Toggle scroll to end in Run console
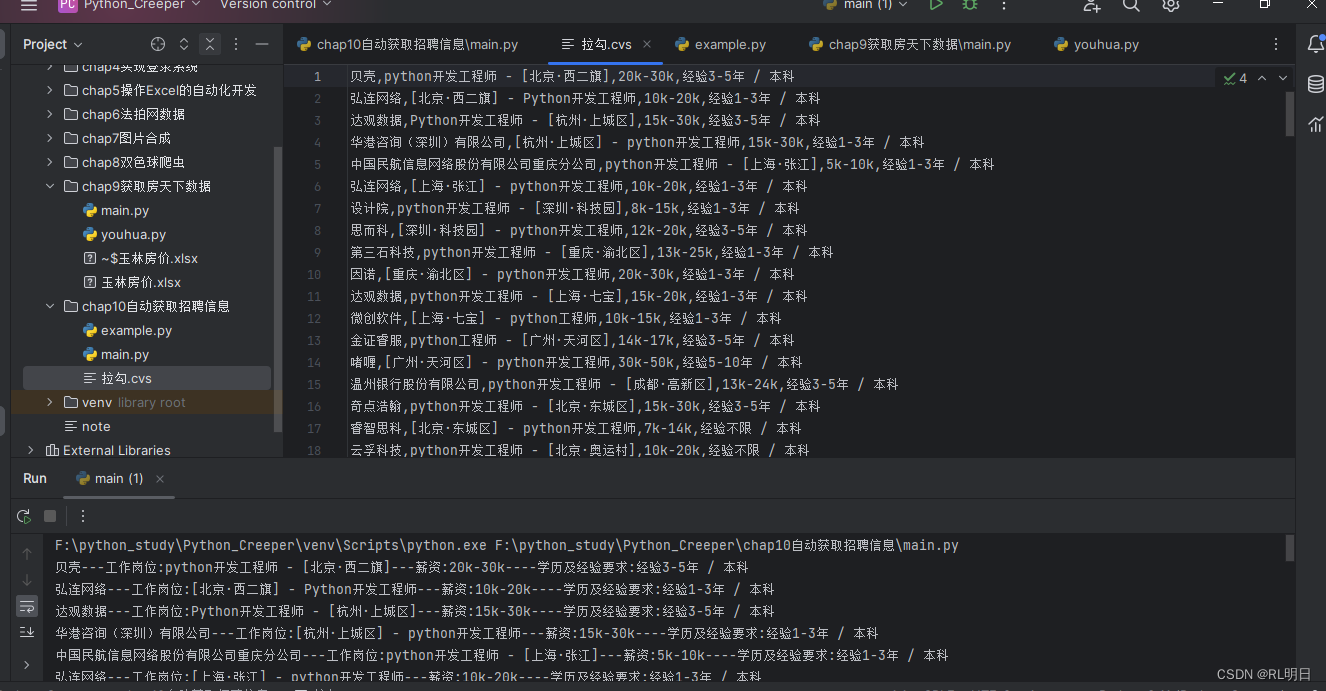Screen dimensions: 1326x691 (27, 632)
